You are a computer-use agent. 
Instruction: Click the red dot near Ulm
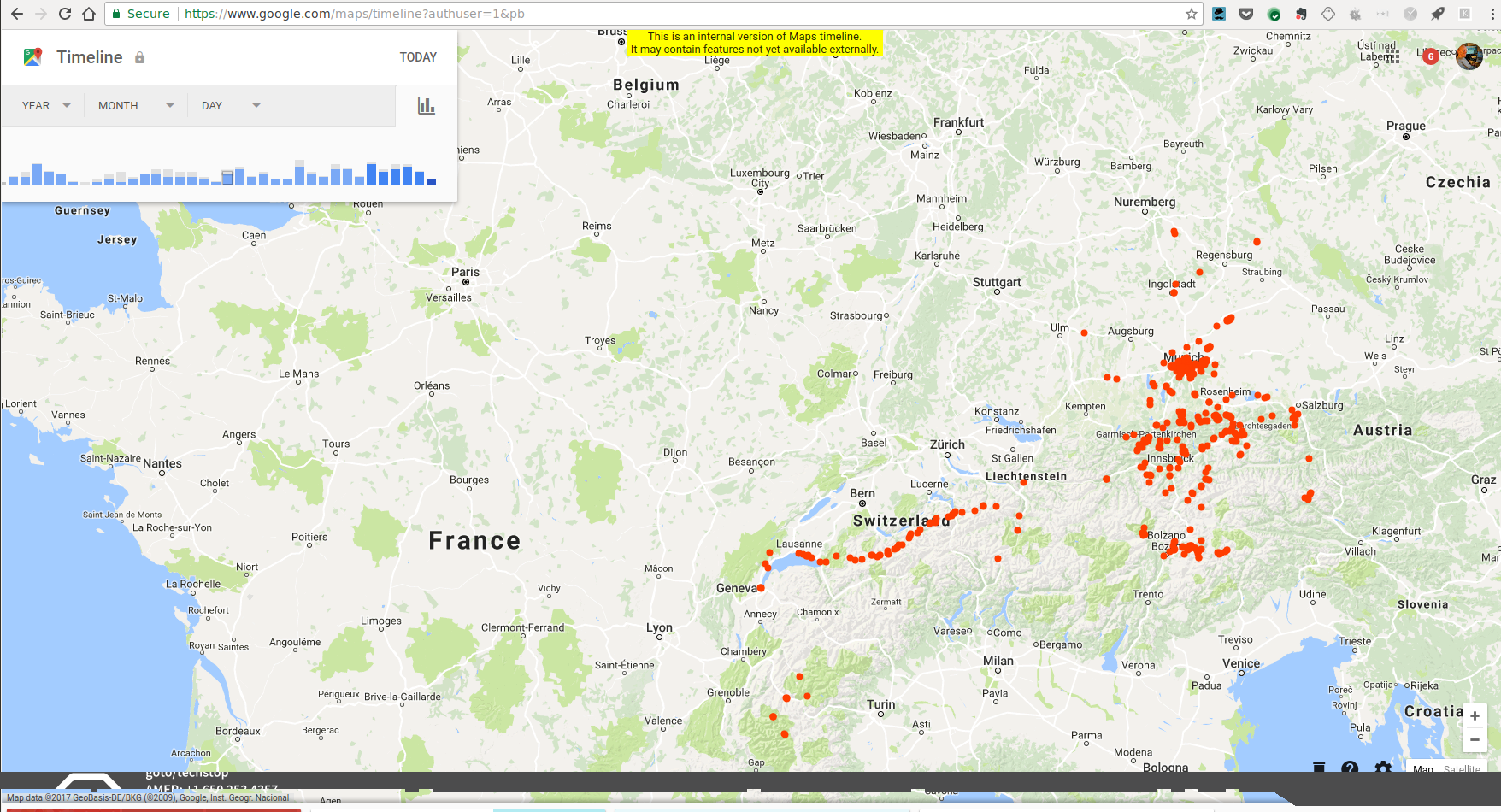1084,332
